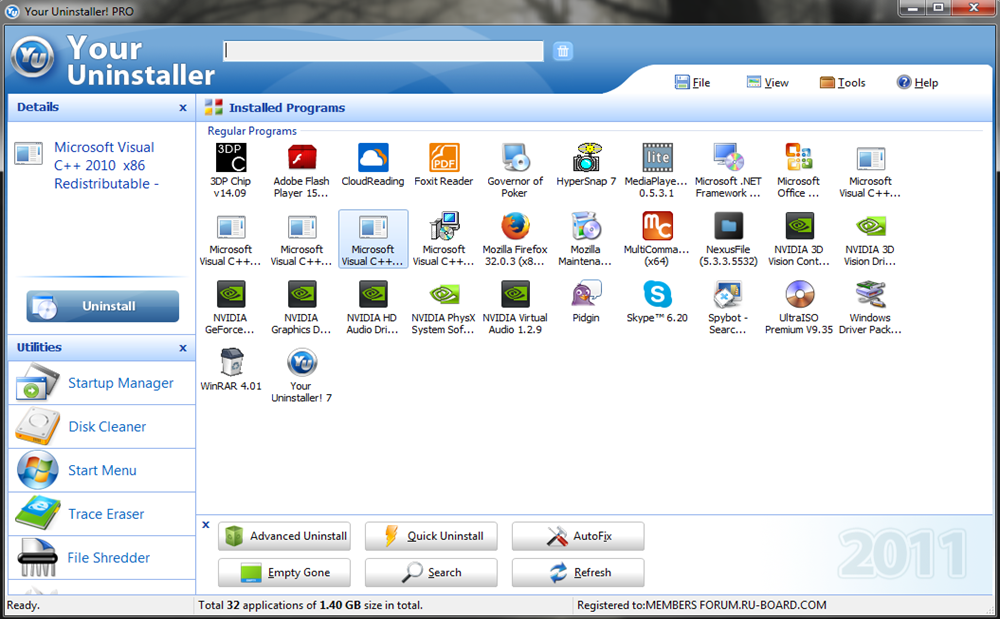Select NVIDIA 3D Vision Controller entry
Image resolution: width=1000 pixels, height=619 pixels.
tap(798, 239)
